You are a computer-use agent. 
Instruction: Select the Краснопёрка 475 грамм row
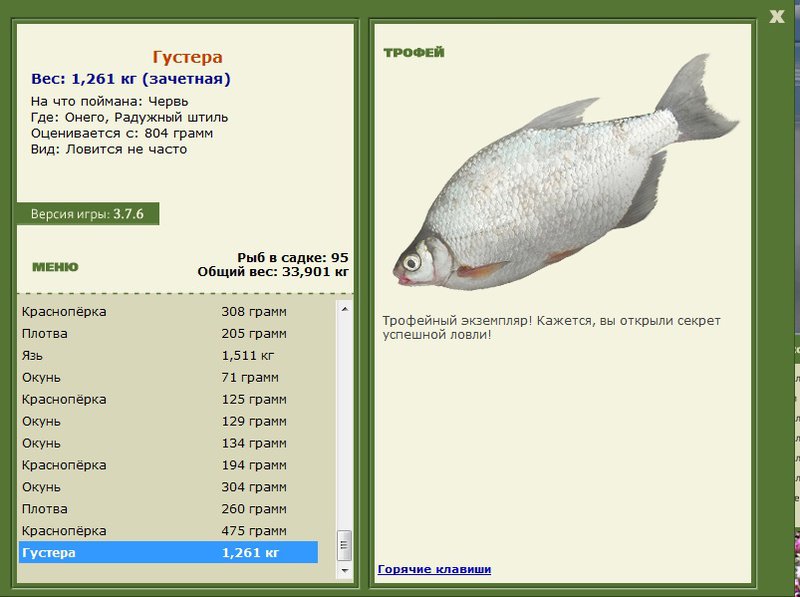click(x=168, y=531)
